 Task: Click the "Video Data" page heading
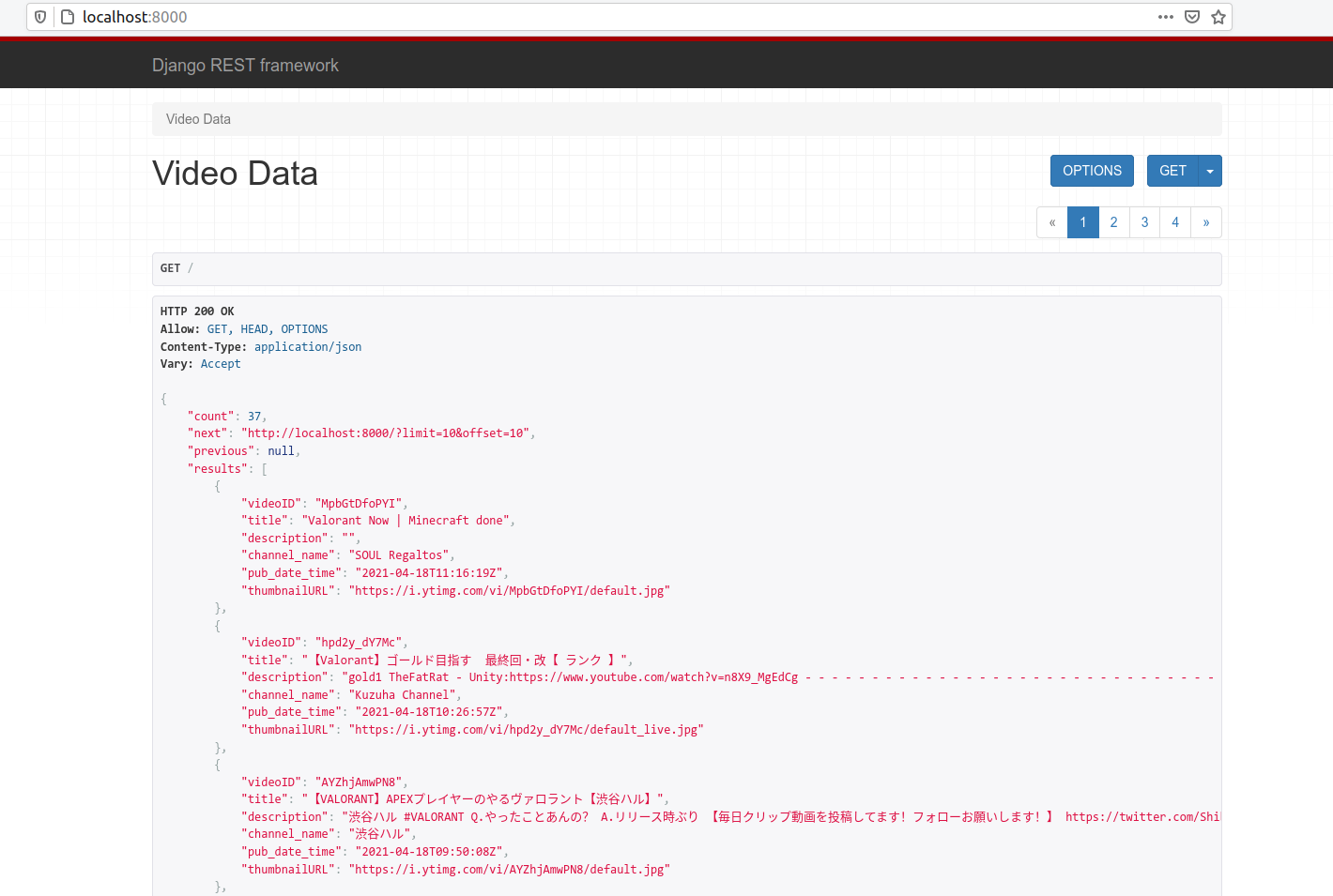click(235, 174)
